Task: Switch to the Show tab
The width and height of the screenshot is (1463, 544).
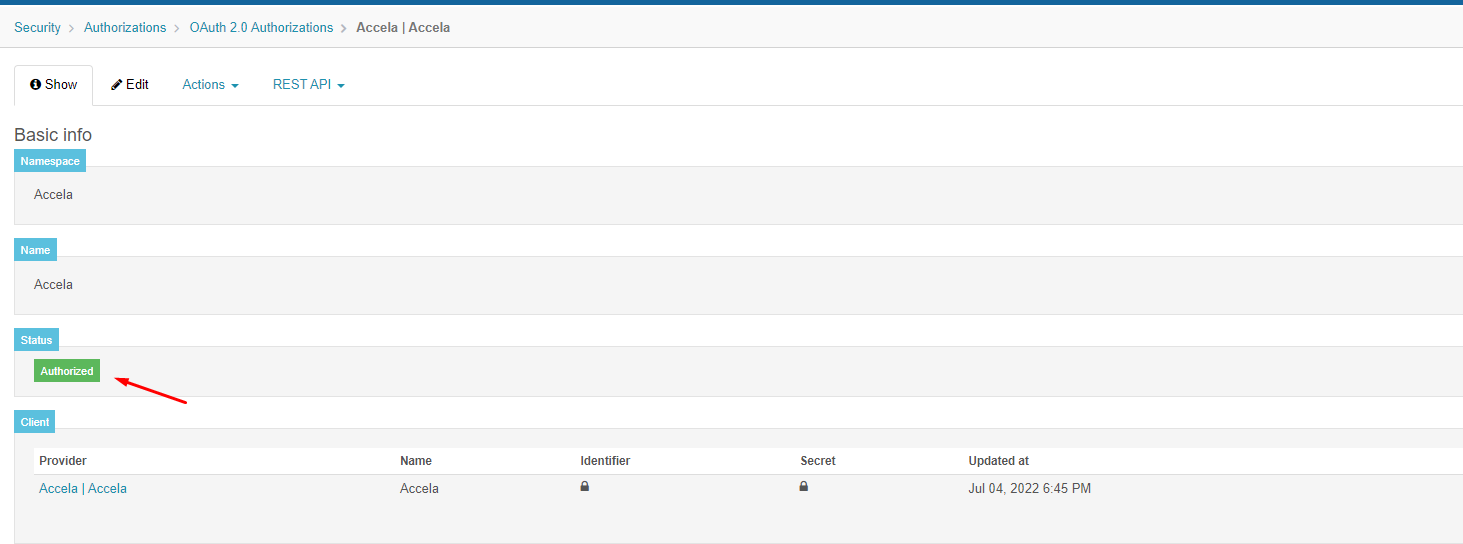Action: pyautogui.click(x=54, y=85)
